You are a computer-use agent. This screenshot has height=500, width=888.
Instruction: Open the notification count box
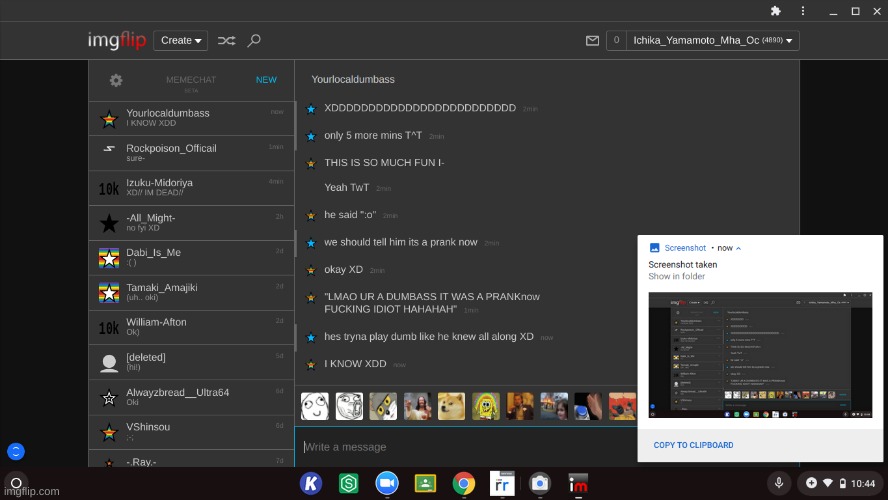tap(616, 41)
